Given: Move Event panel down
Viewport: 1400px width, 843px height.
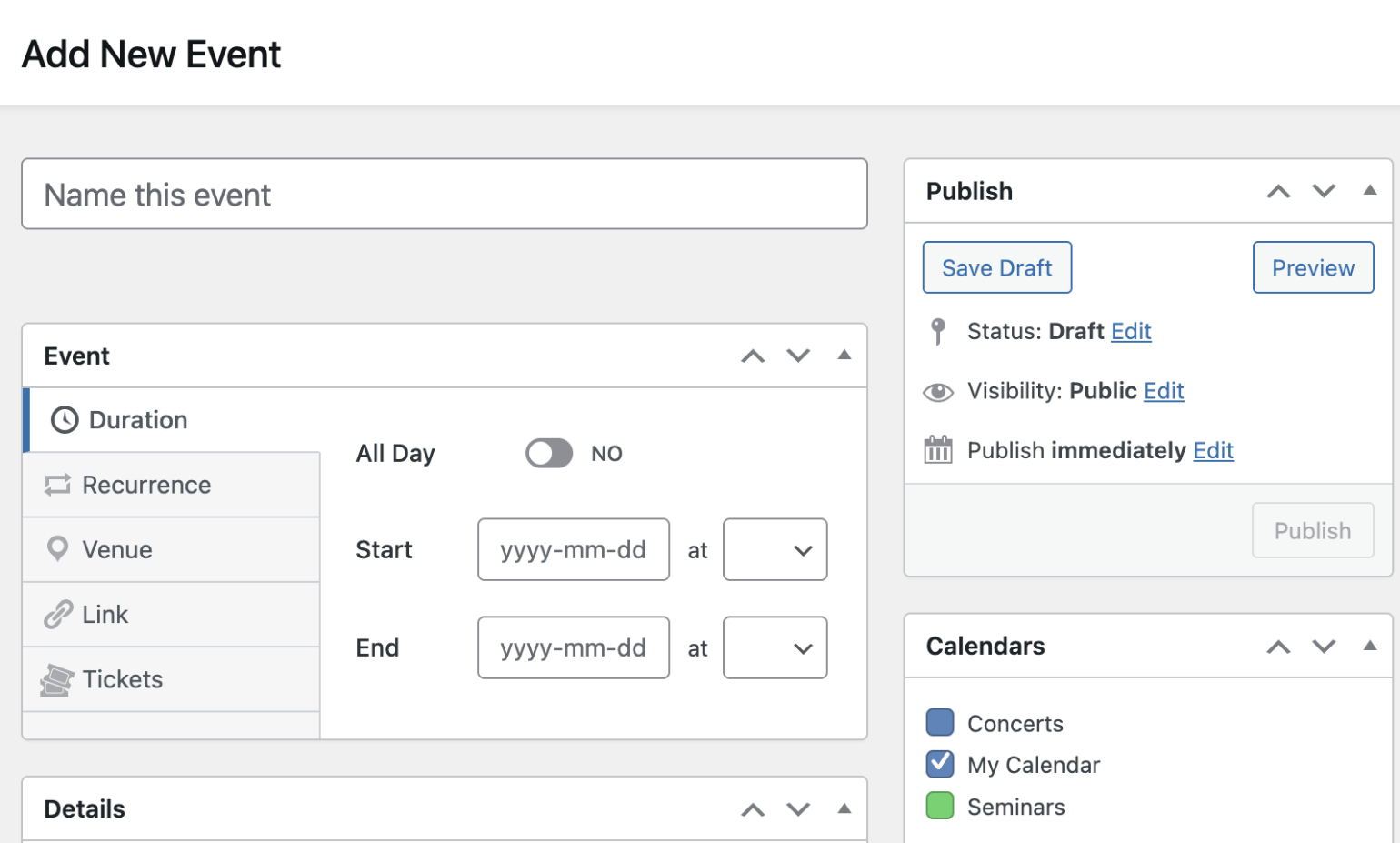Looking at the screenshot, I should [x=798, y=356].
